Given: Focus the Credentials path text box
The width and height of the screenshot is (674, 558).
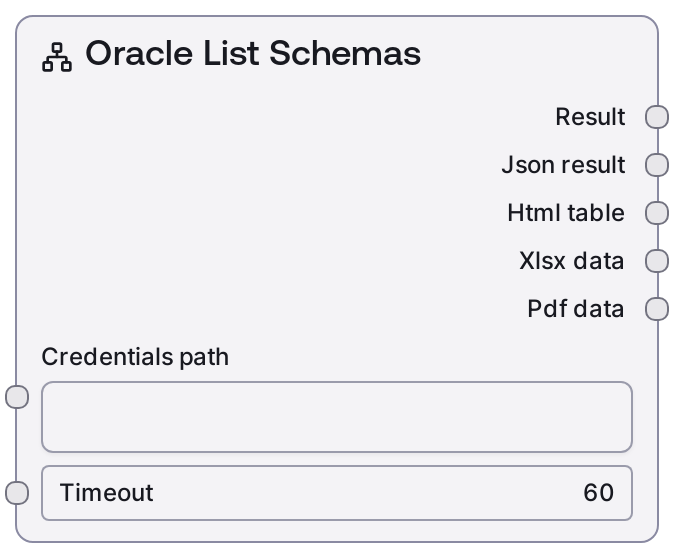Looking at the screenshot, I should click(336, 416).
